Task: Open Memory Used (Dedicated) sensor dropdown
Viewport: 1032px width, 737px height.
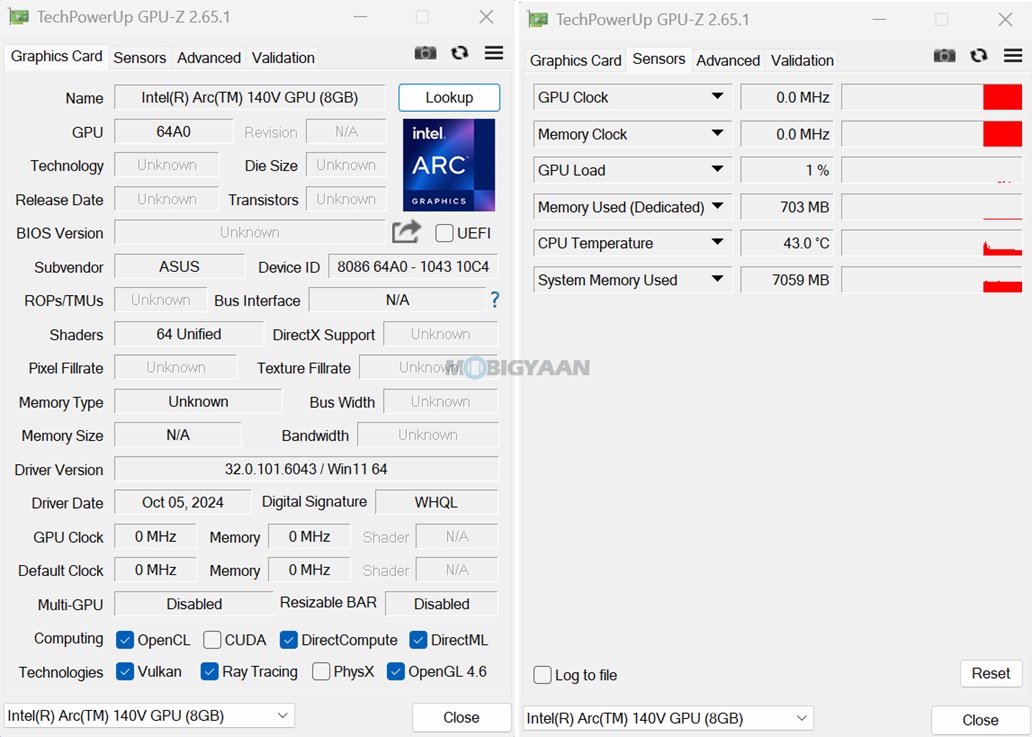Action: click(x=717, y=207)
